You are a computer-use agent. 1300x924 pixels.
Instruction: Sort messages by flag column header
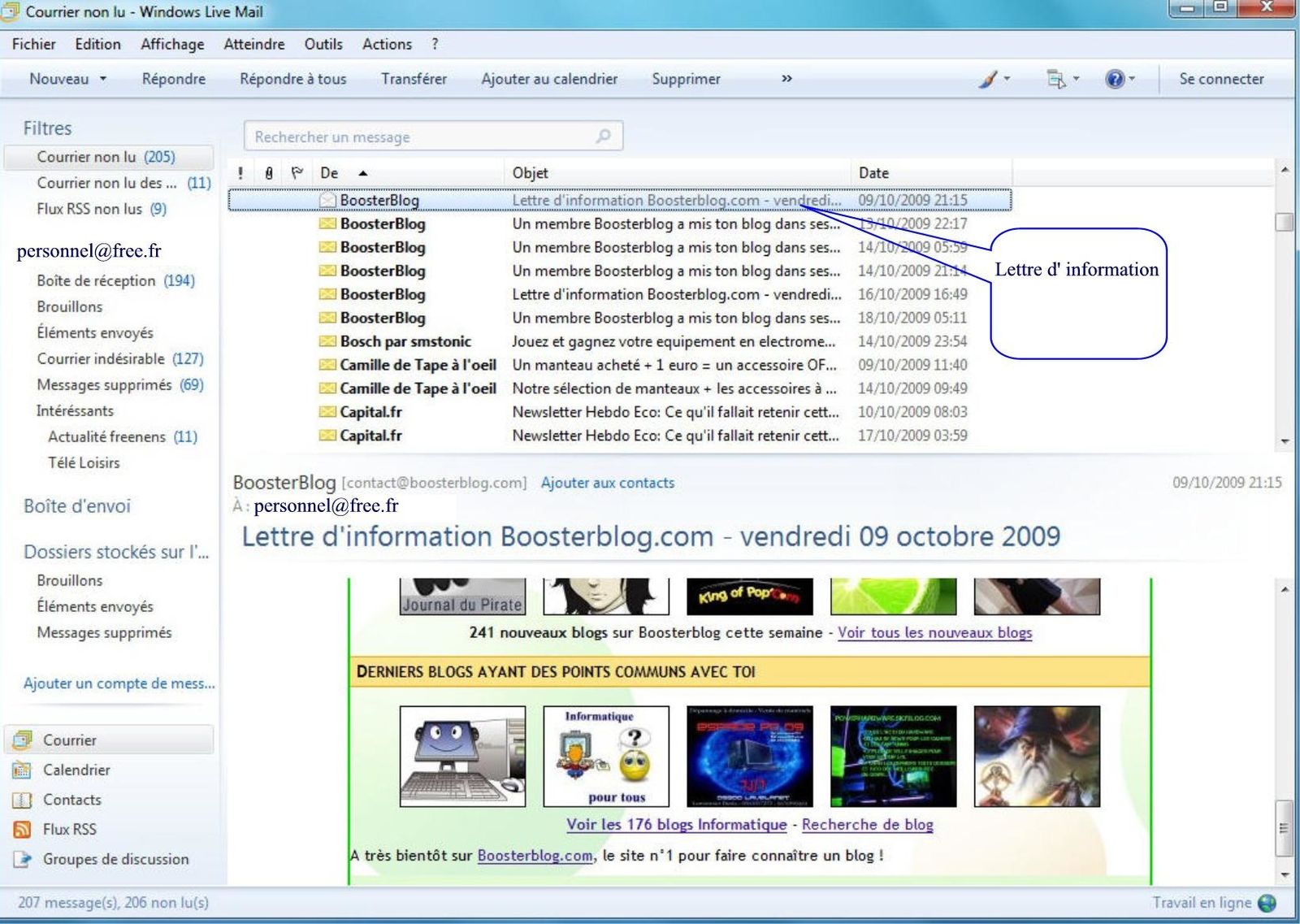coord(297,173)
